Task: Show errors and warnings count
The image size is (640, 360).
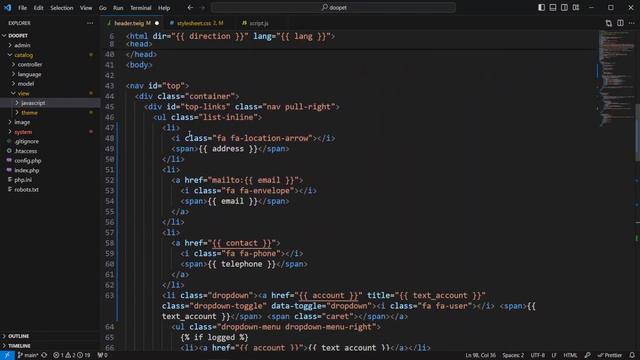Action: pyautogui.click(x=71, y=355)
